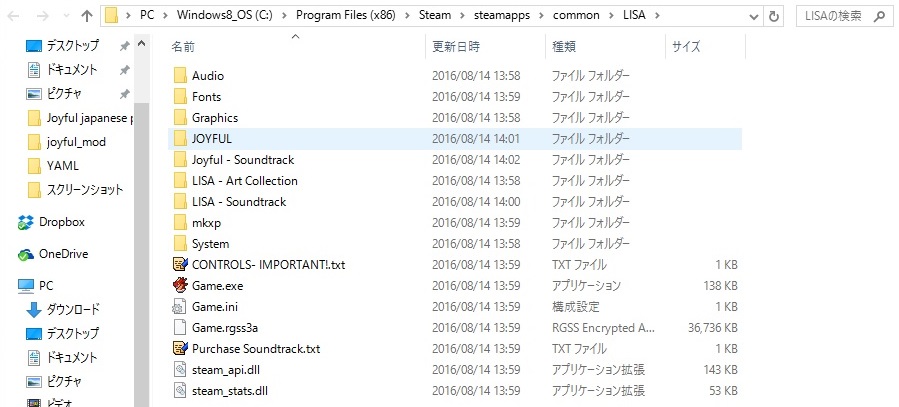This screenshot has width=899, height=407.
Task: Go forward with the right arrow button
Action: (x=42, y=16)
